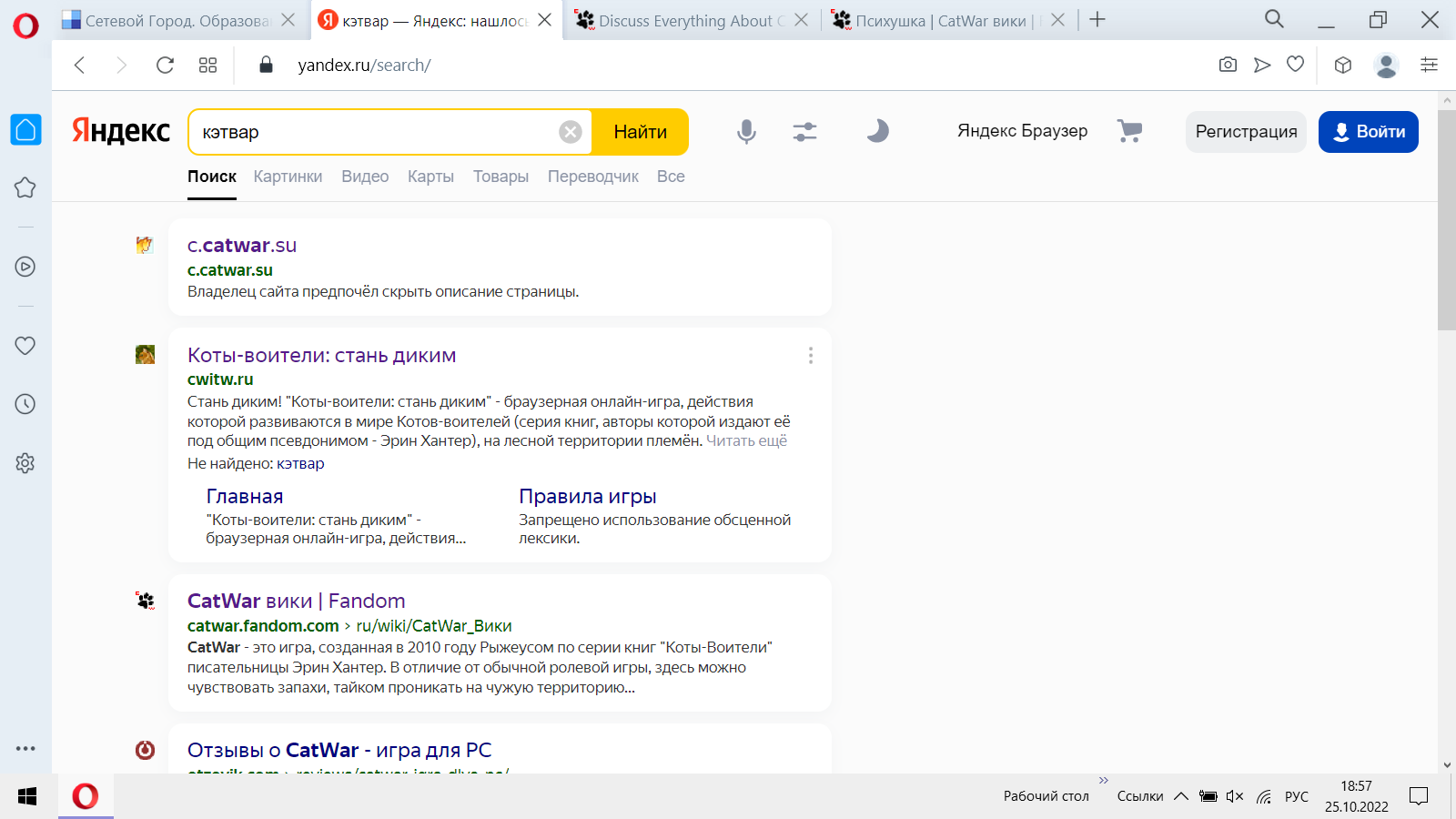Select the Картинки search category
1456x819 pixels.
pos(288,177)
